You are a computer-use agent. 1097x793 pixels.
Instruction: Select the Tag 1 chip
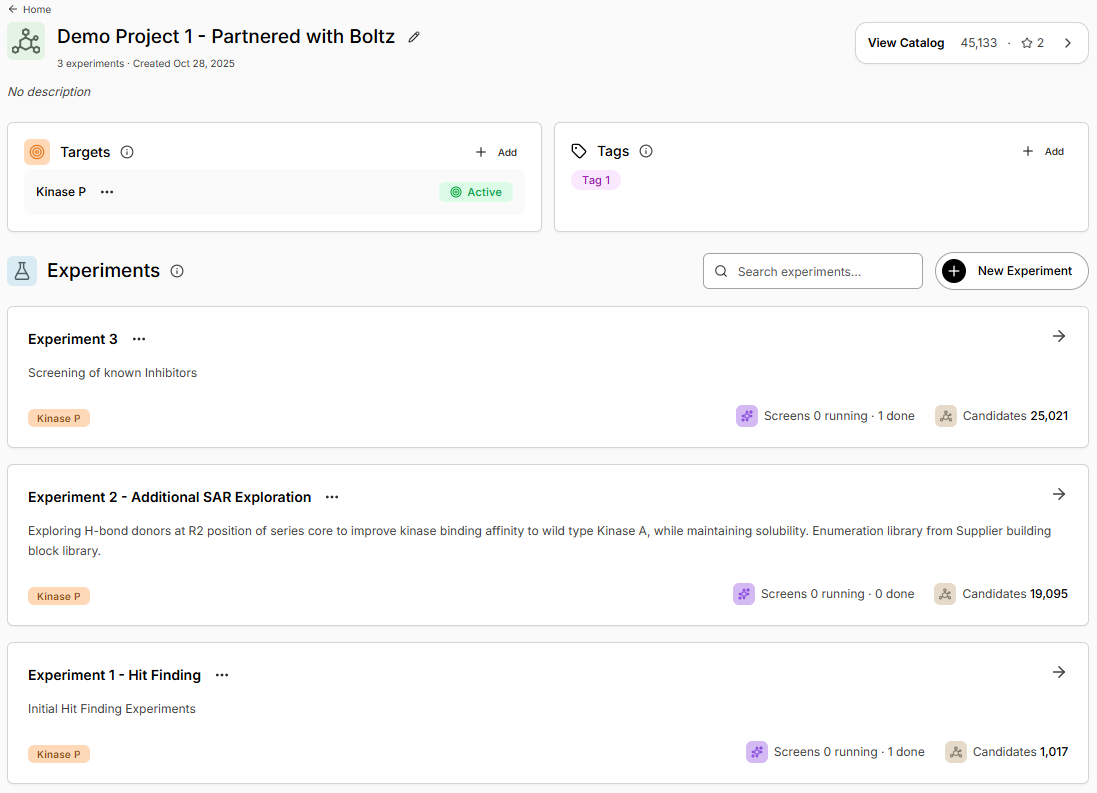pos(595,180)
